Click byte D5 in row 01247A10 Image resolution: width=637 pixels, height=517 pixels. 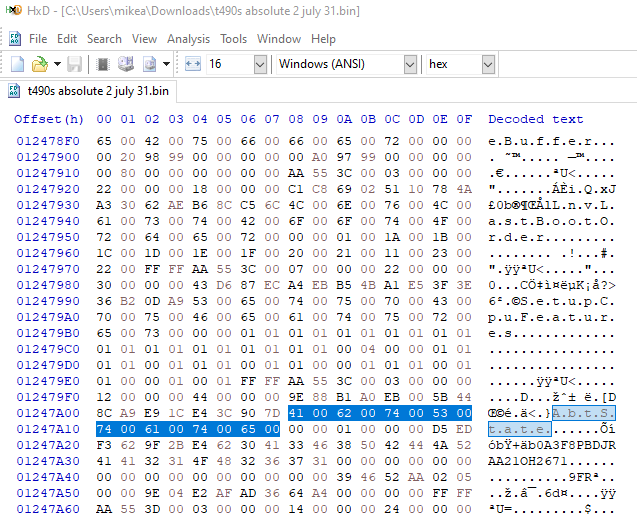coord(440,429)
